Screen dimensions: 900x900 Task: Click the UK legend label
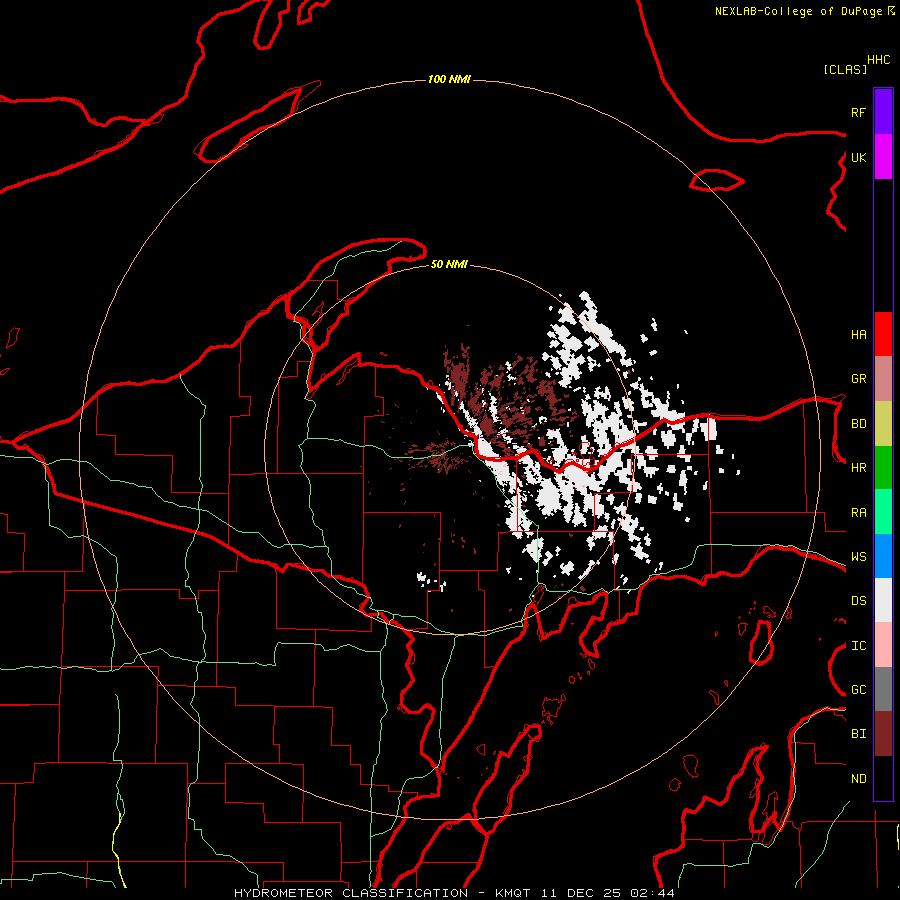(858, 157)
